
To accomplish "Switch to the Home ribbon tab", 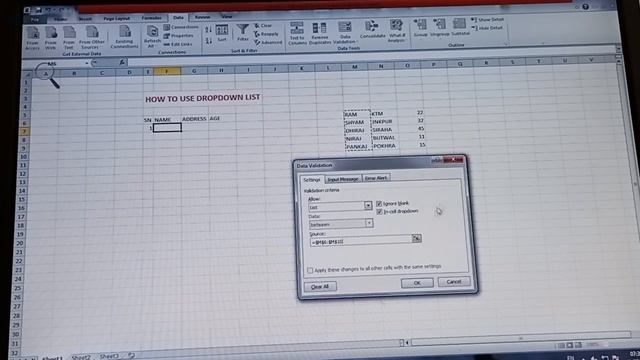I will pos(60,19).
